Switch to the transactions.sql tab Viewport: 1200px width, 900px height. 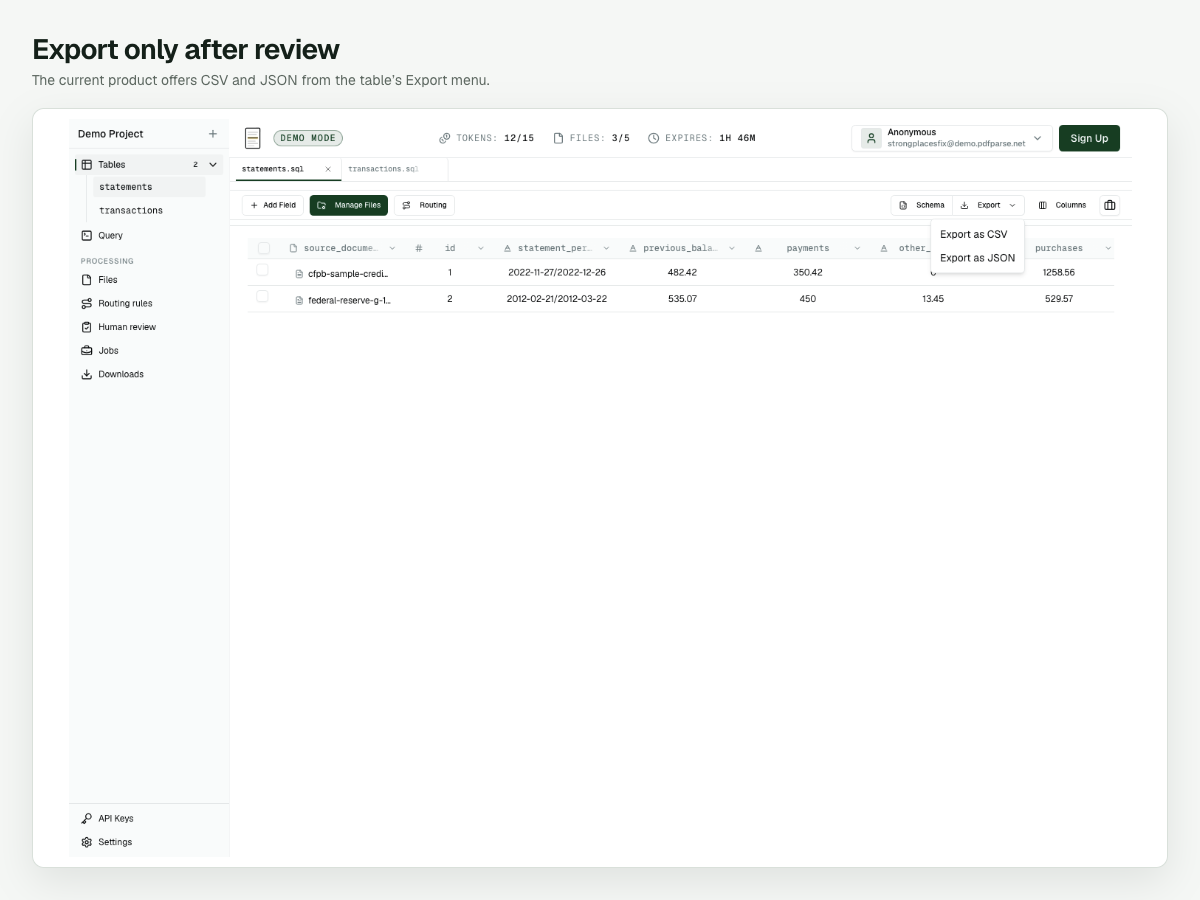click(383, 169)
